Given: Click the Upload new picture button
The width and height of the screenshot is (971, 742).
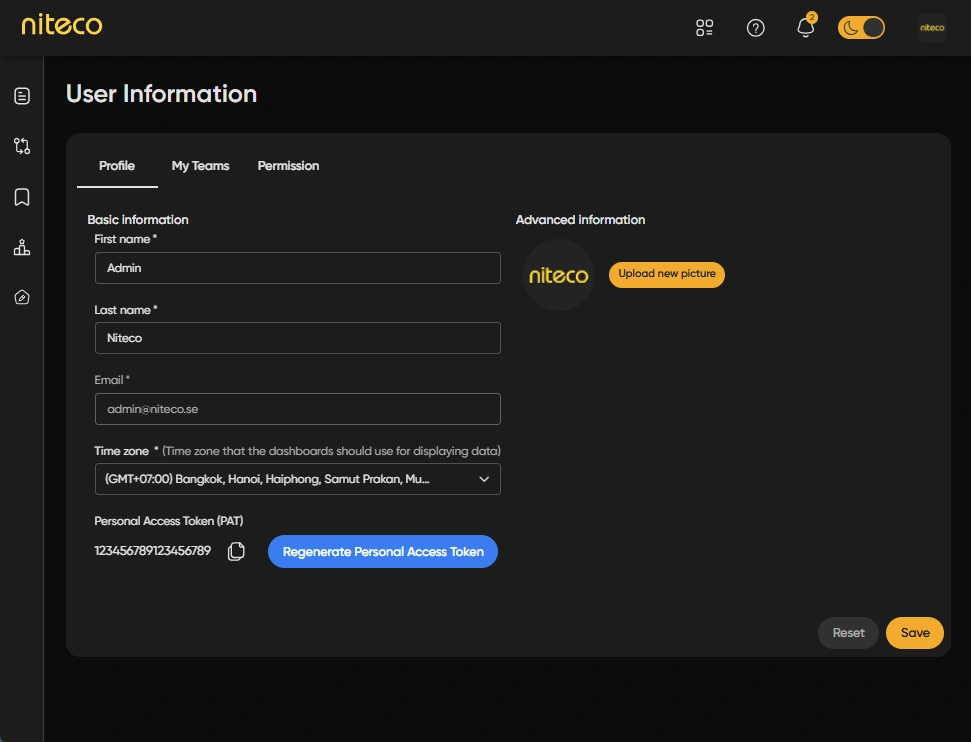Looking at the screenshot, I should [666, 274].
